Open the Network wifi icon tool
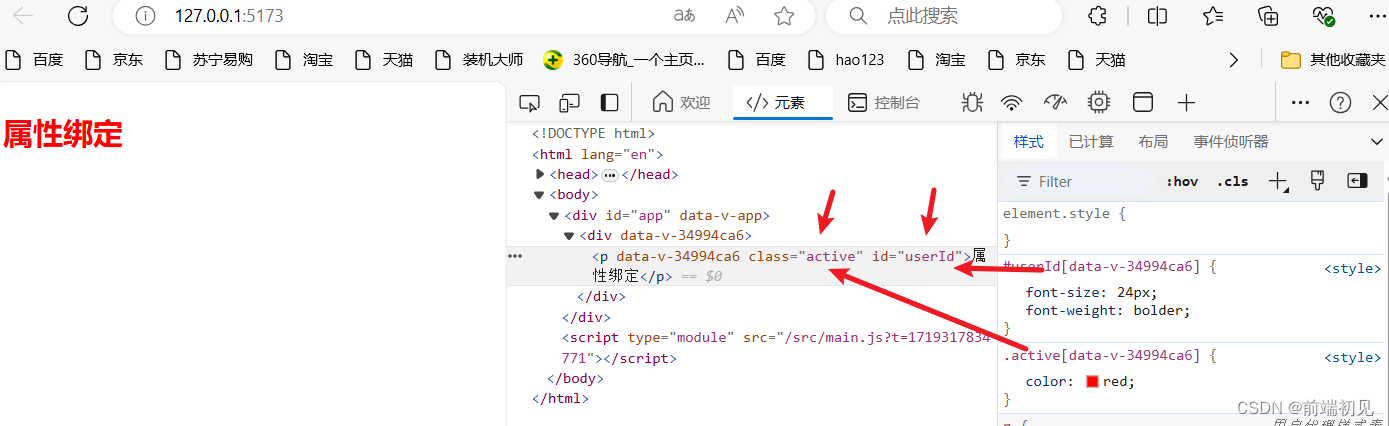The image size is (1389, 426). pyautogui.click(x=1013, y=102)
